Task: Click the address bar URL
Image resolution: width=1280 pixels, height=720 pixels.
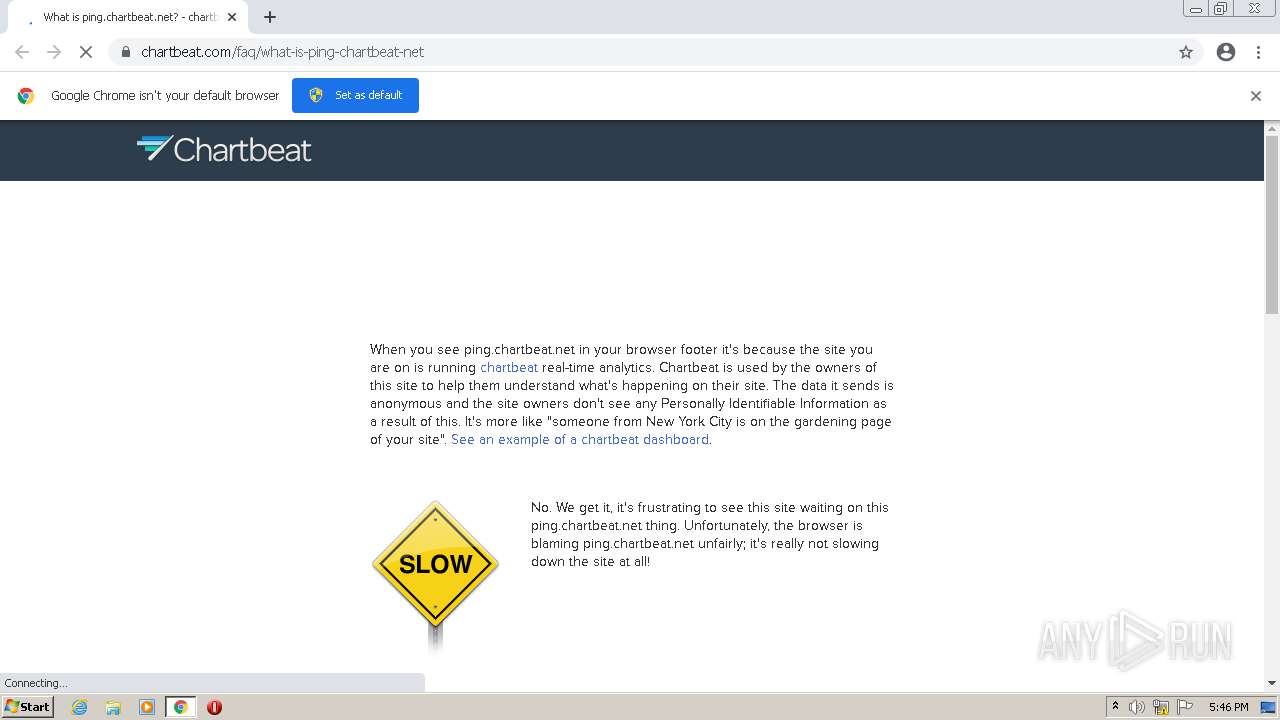Action: pyautogui.click(x=283, y=52)
